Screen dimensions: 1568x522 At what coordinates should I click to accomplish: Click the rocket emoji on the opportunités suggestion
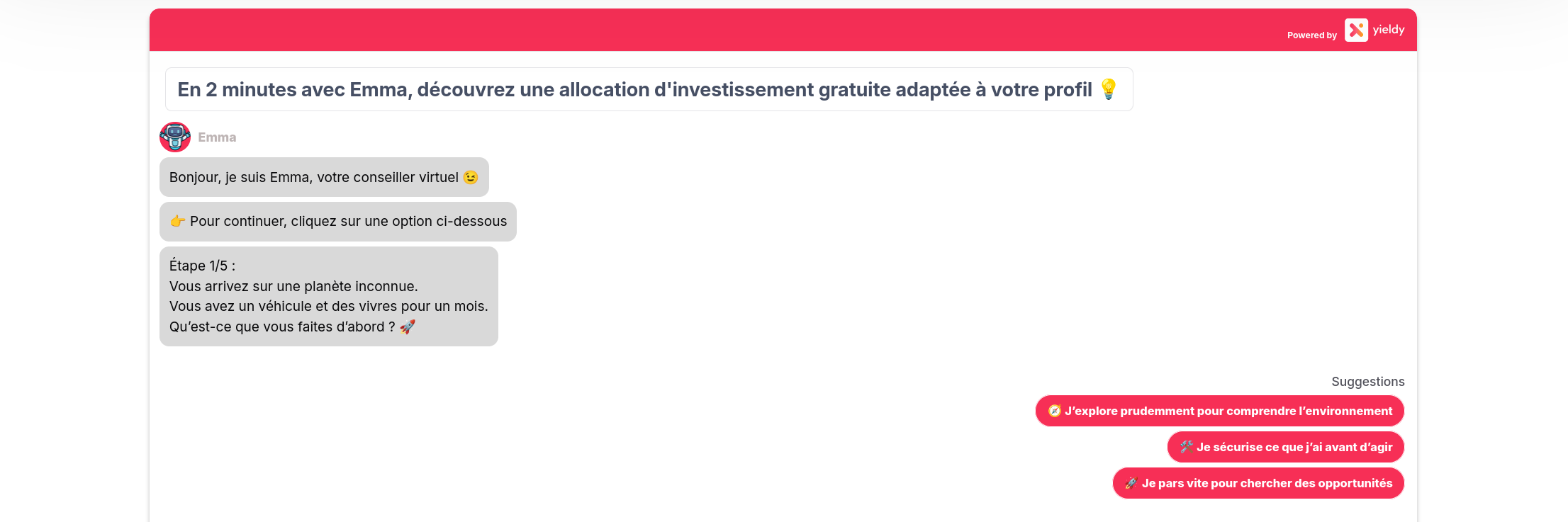1130,483
